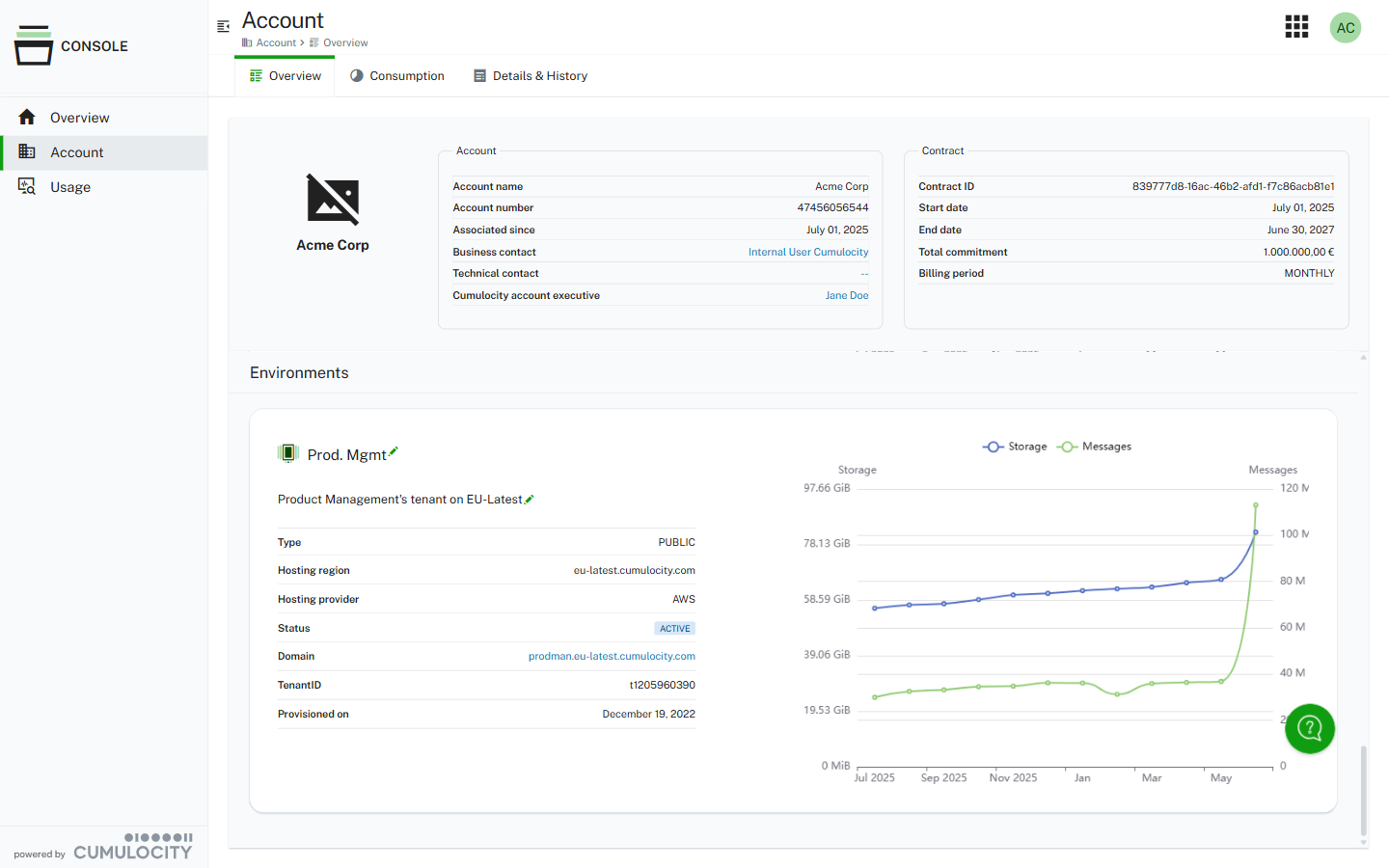This screenshot has width=1389, height=868.
Task: Select the TenantID value t1205960390
Action: point(662,685)
